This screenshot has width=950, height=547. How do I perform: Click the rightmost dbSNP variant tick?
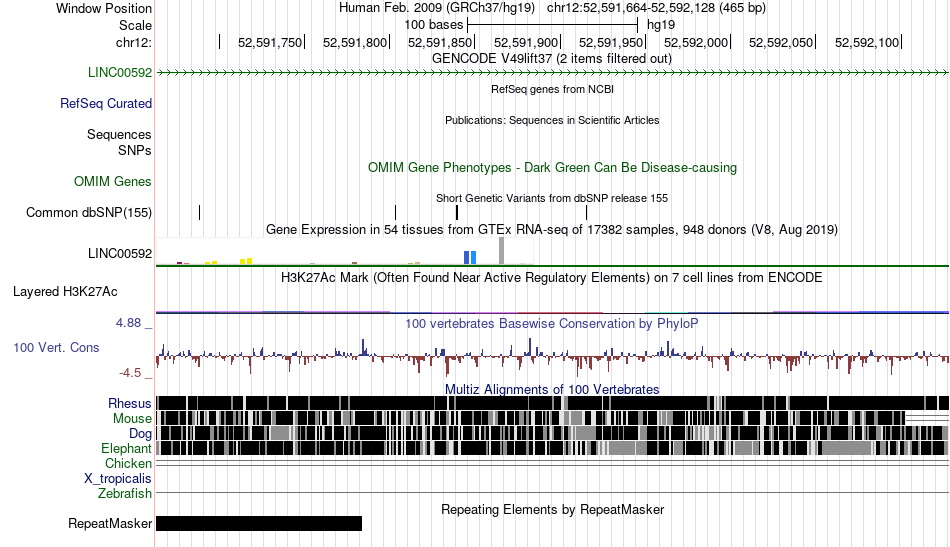click(x=586, y=213)
